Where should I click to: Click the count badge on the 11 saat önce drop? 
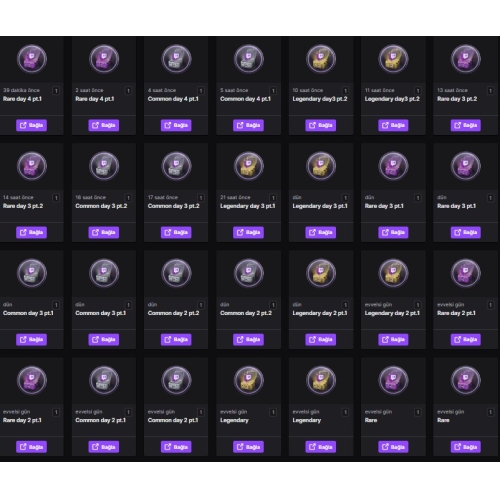[418, 91]
